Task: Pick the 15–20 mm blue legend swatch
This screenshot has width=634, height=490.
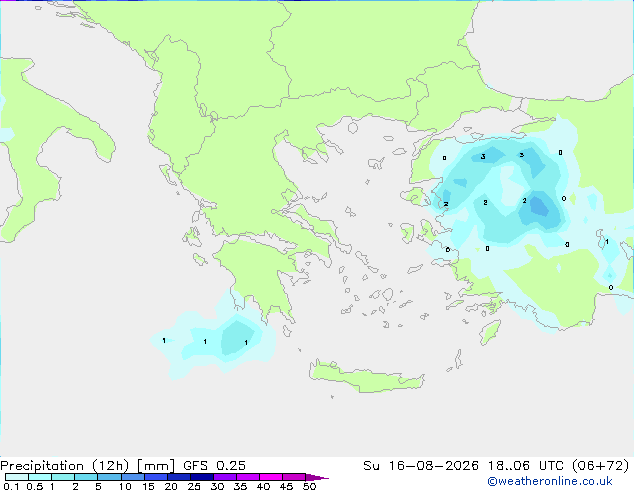Action: [155, 477]
